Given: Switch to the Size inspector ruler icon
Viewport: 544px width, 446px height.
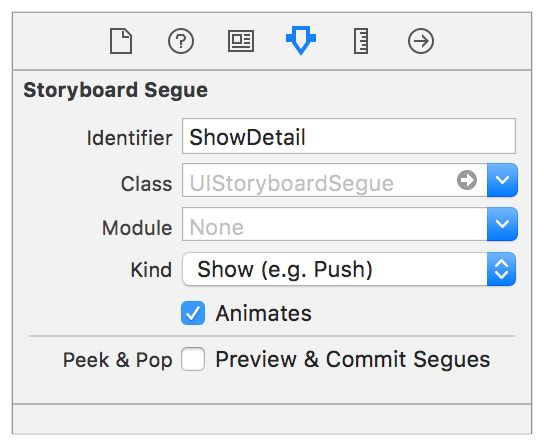Looking at the screenshot, I should (x=361, y=41).
